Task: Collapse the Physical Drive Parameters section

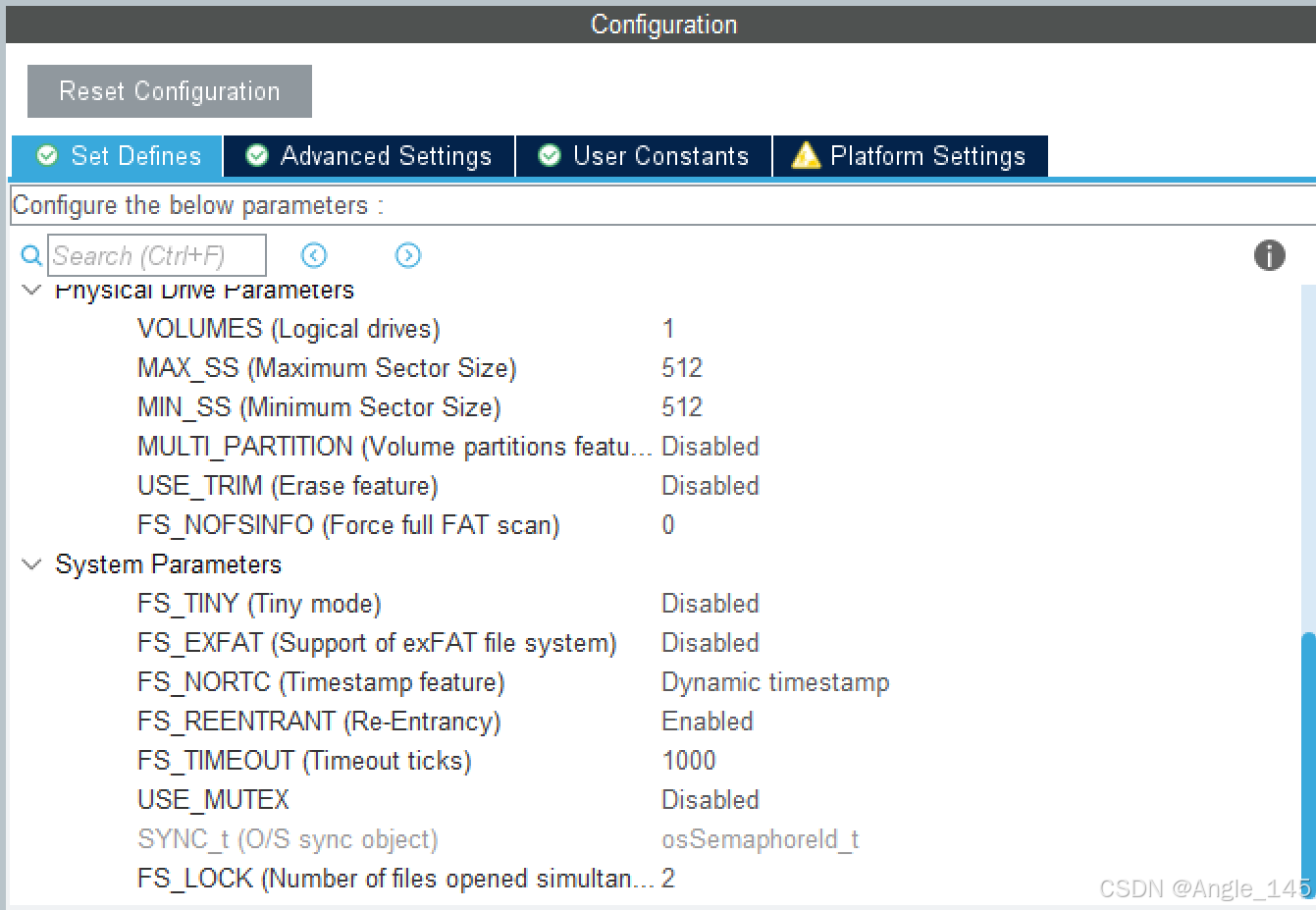Action: coord(30,289)
